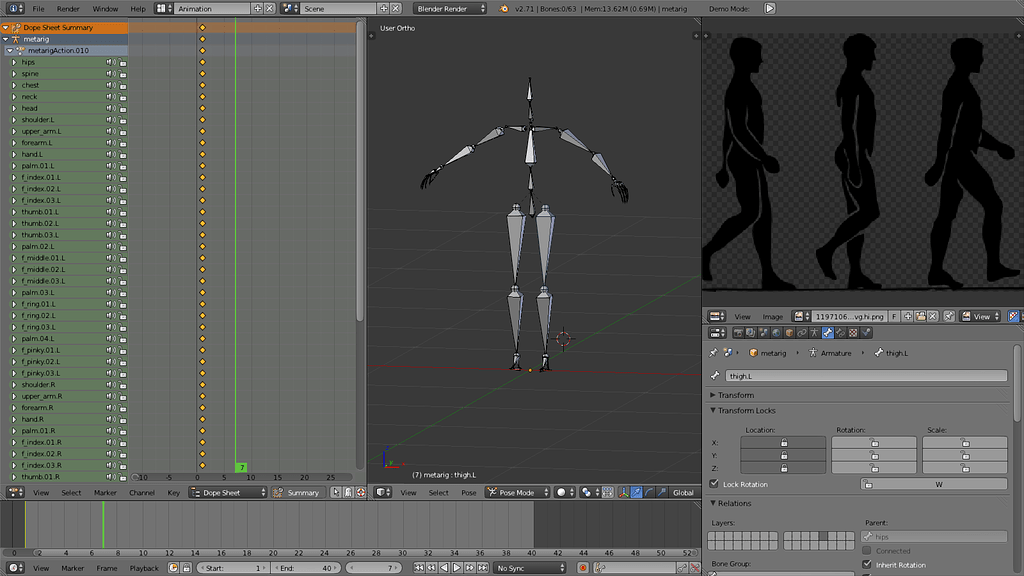
Task: Click the thigh.L bone name field
Action: 866,376
